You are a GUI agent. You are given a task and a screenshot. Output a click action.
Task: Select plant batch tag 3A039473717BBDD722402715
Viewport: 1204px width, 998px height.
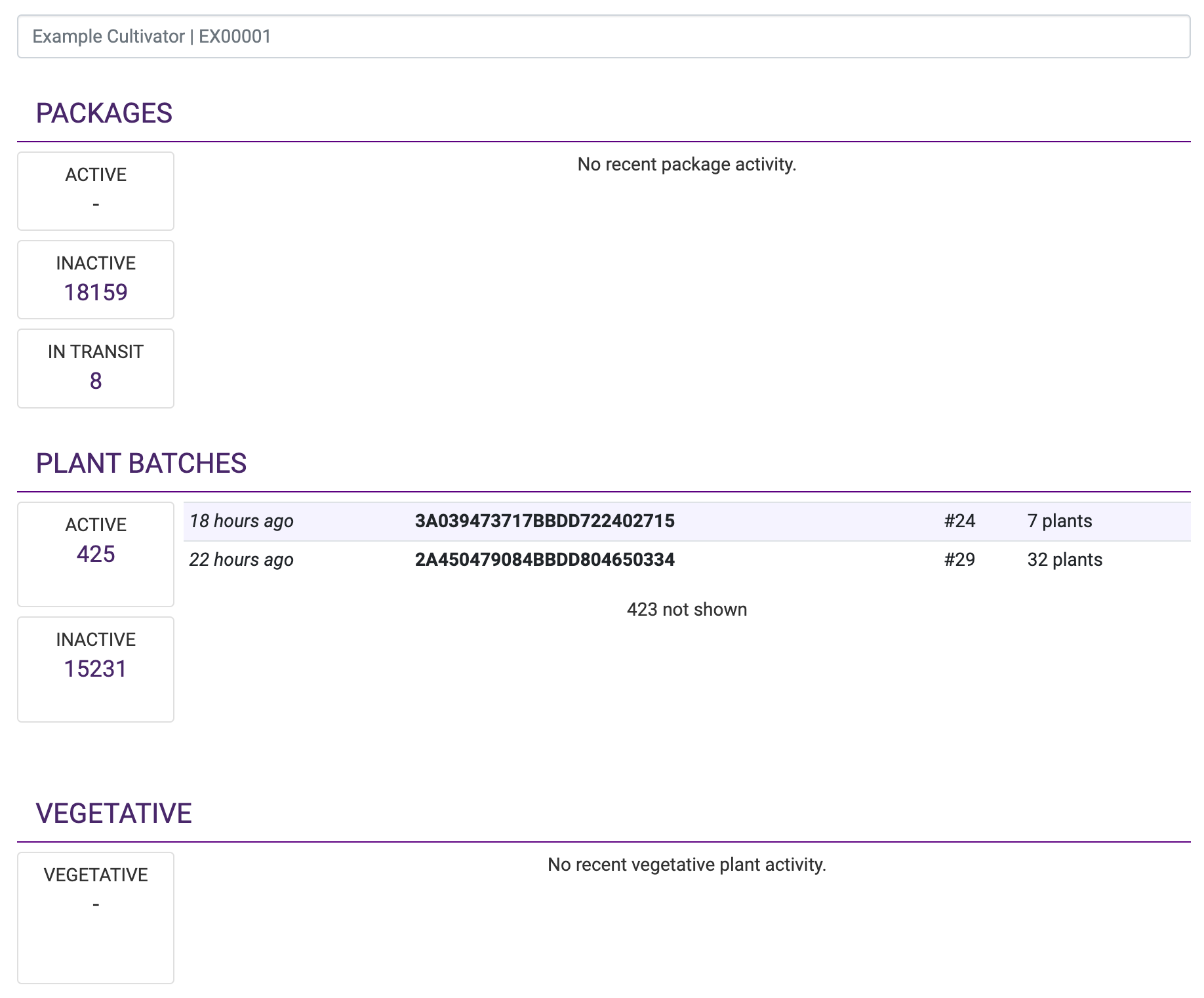[544, 521]
